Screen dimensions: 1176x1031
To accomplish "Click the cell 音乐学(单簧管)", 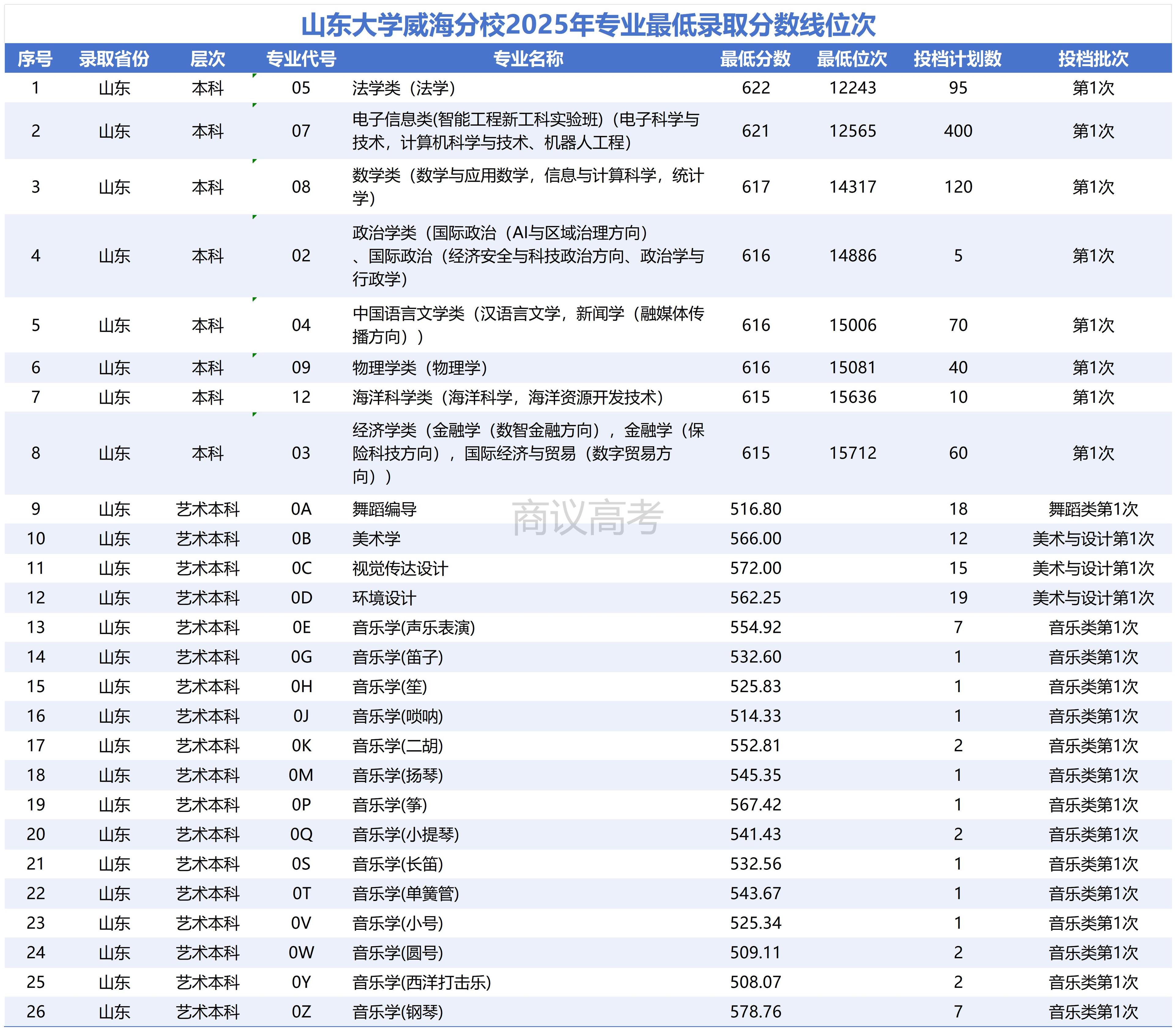I will pyautogui.click(x=406, y=894).
